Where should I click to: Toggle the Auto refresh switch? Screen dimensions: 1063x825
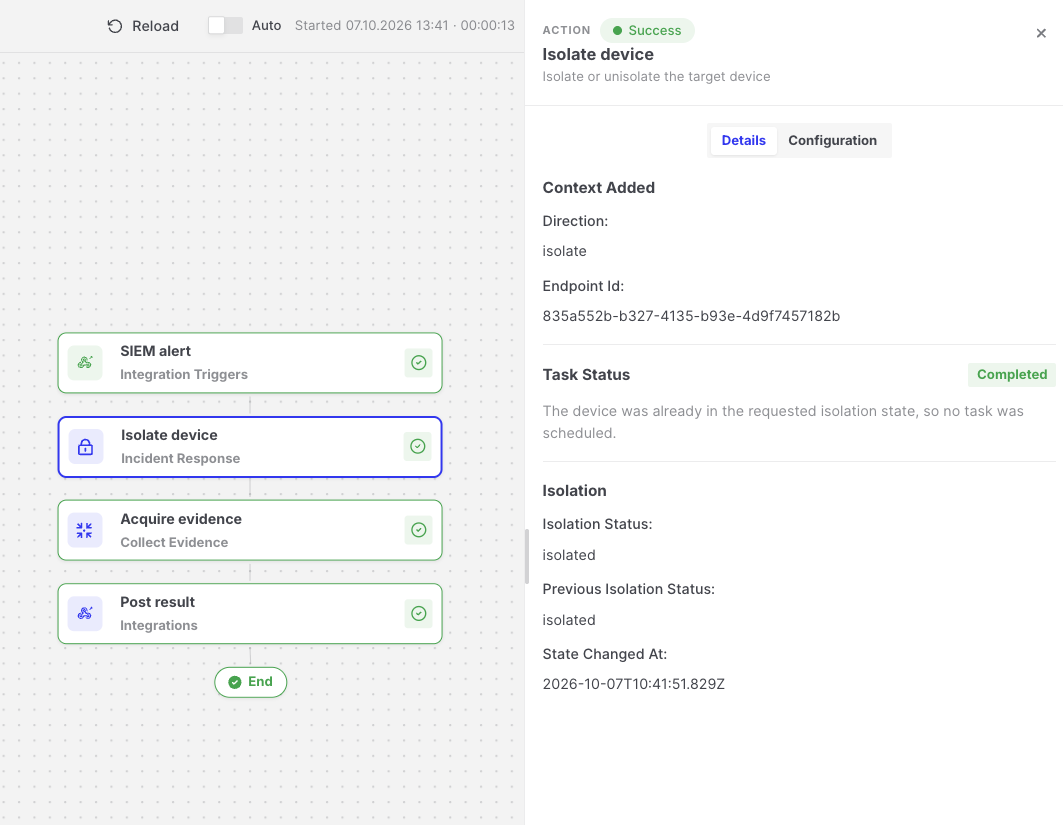click(x=225, y=25)
